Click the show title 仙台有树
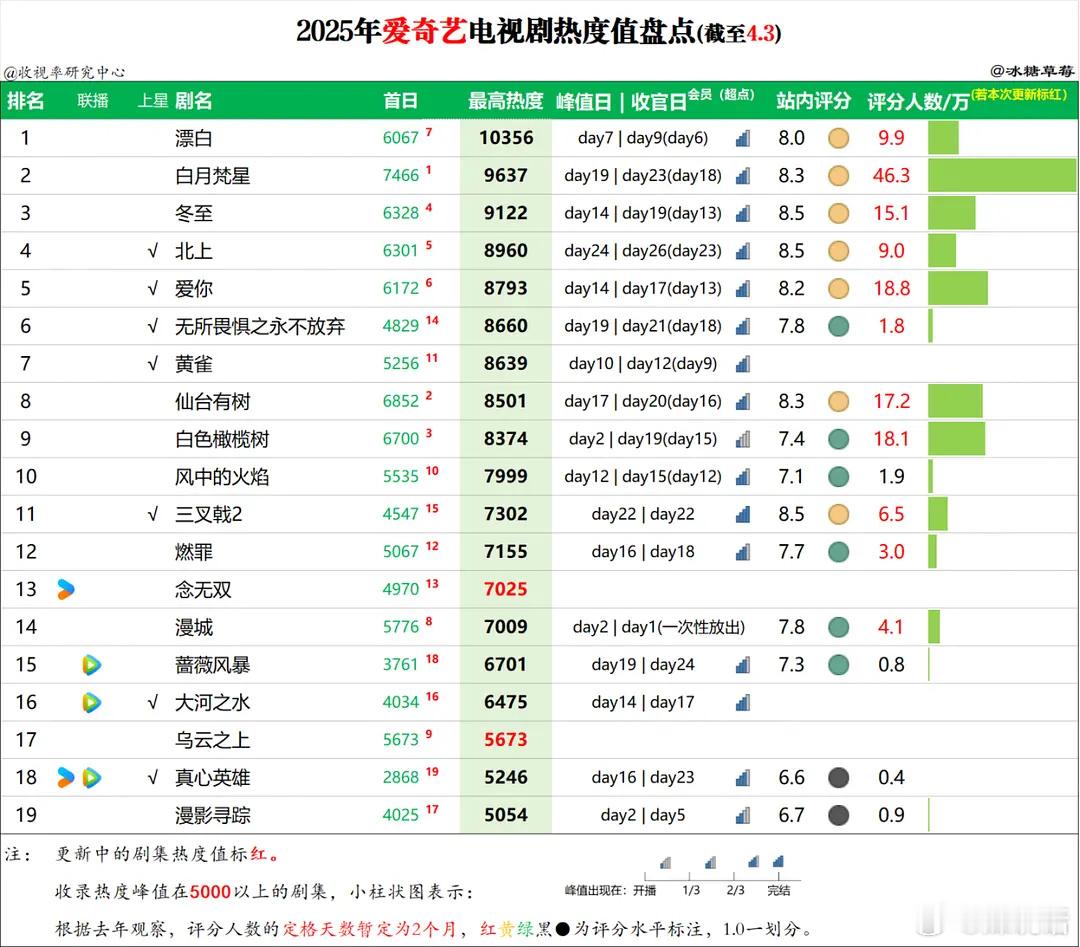This screenshot has height=947, width=1080. point(213,402)
